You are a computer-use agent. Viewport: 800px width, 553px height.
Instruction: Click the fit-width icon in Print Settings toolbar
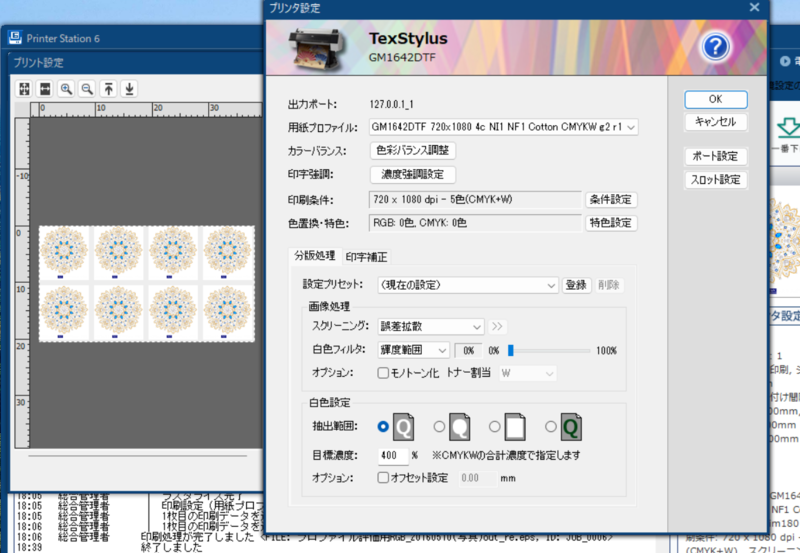45,89
